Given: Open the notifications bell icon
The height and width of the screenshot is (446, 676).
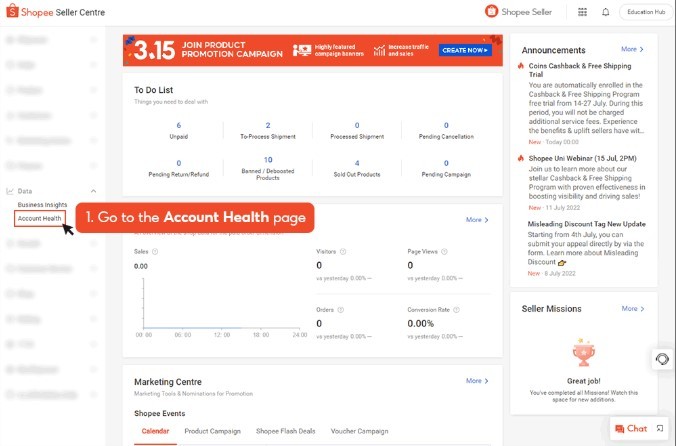Looking at the screenshot, I should point(605,12).
